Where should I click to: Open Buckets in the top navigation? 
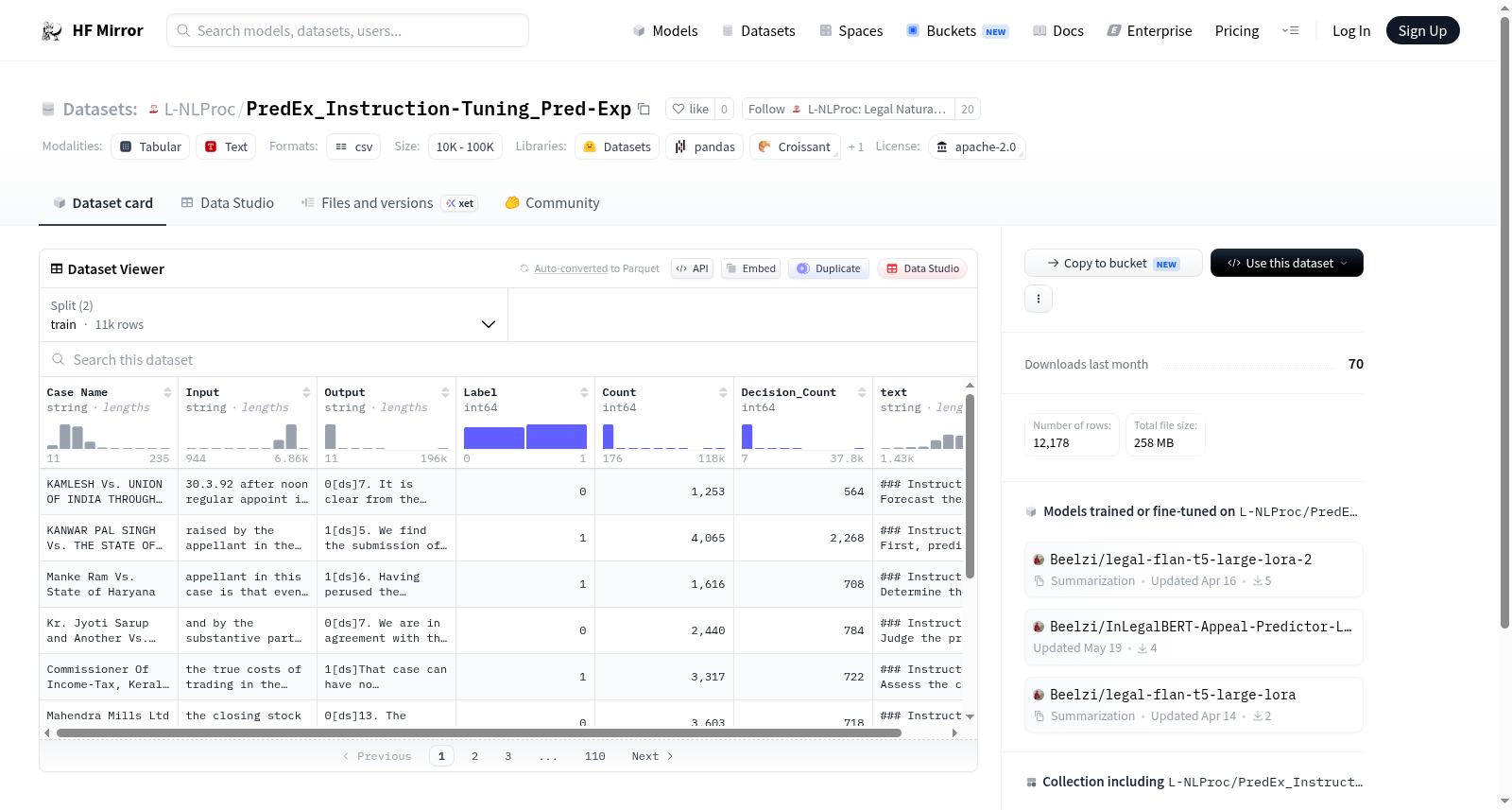pyautogui.click(x=957, y=31)
